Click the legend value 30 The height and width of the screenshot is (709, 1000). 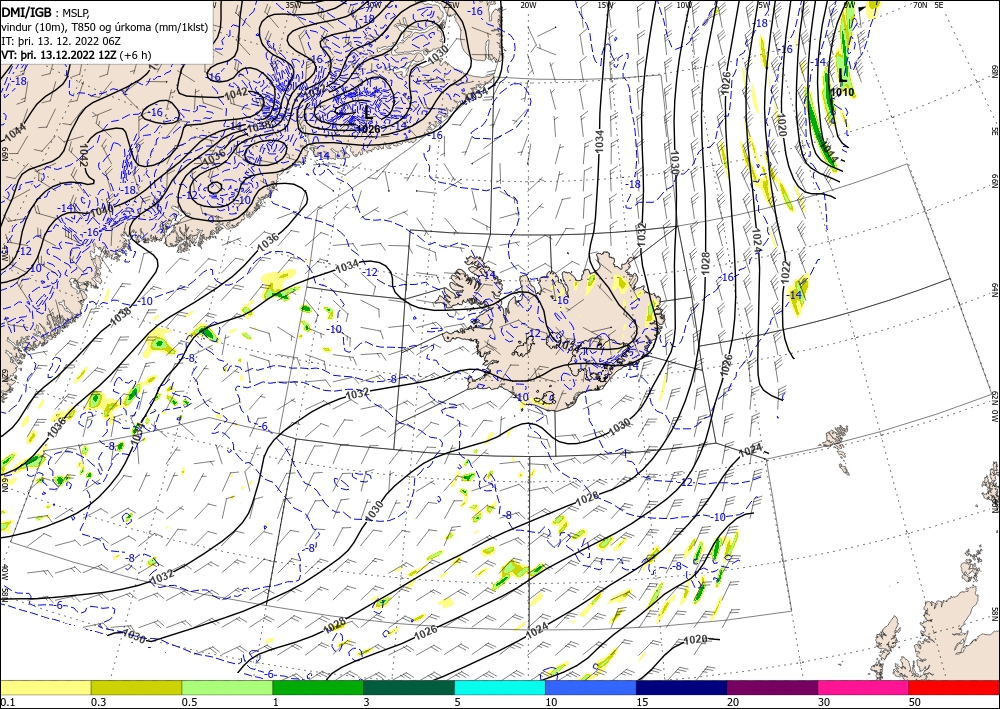(x=824, y=702)
